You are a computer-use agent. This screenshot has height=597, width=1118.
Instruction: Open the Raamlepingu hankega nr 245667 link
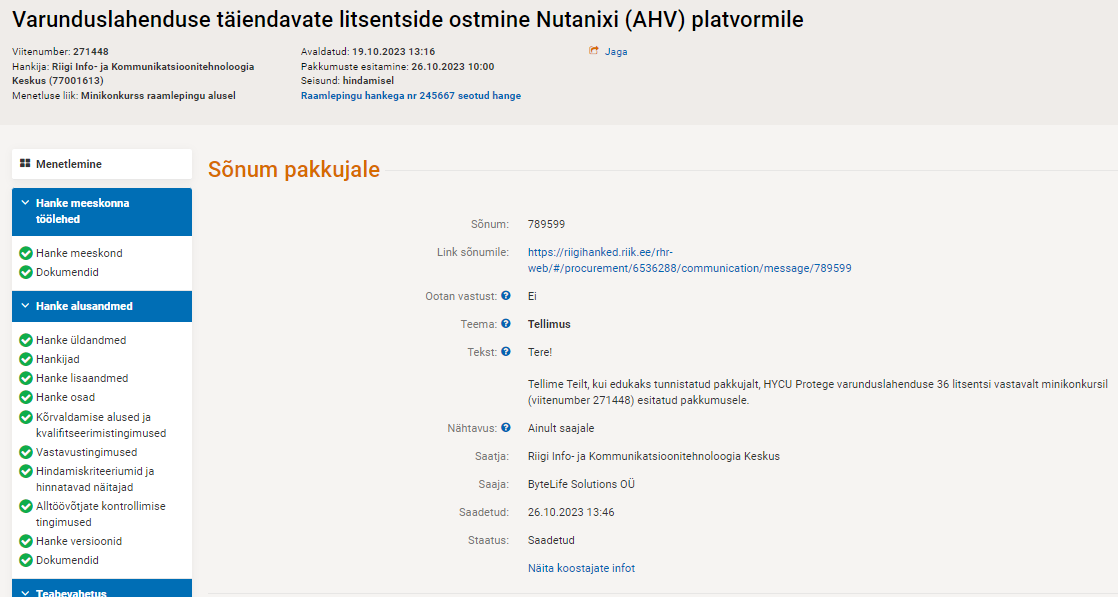pos(411,96)
